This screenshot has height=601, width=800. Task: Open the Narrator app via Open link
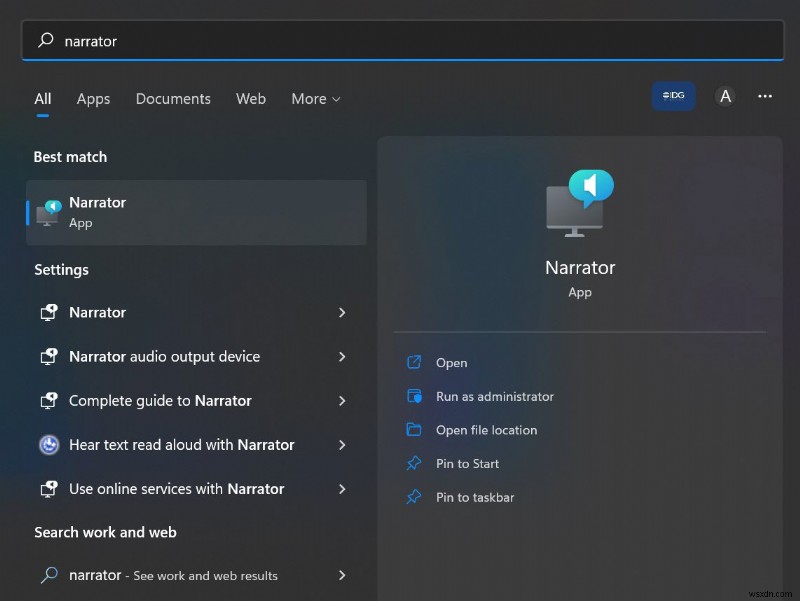coord(451,362)
